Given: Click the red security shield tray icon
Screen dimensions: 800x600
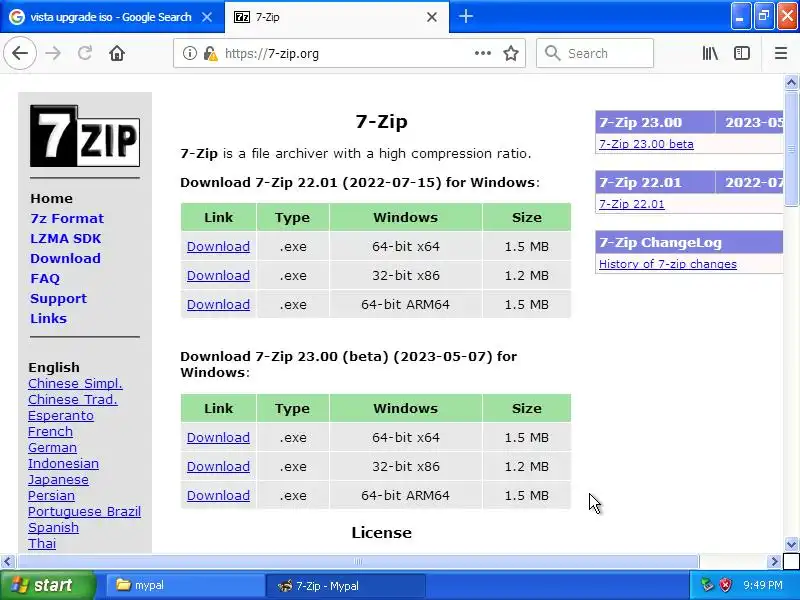Looking at the screenshot, I should [724, 585].
